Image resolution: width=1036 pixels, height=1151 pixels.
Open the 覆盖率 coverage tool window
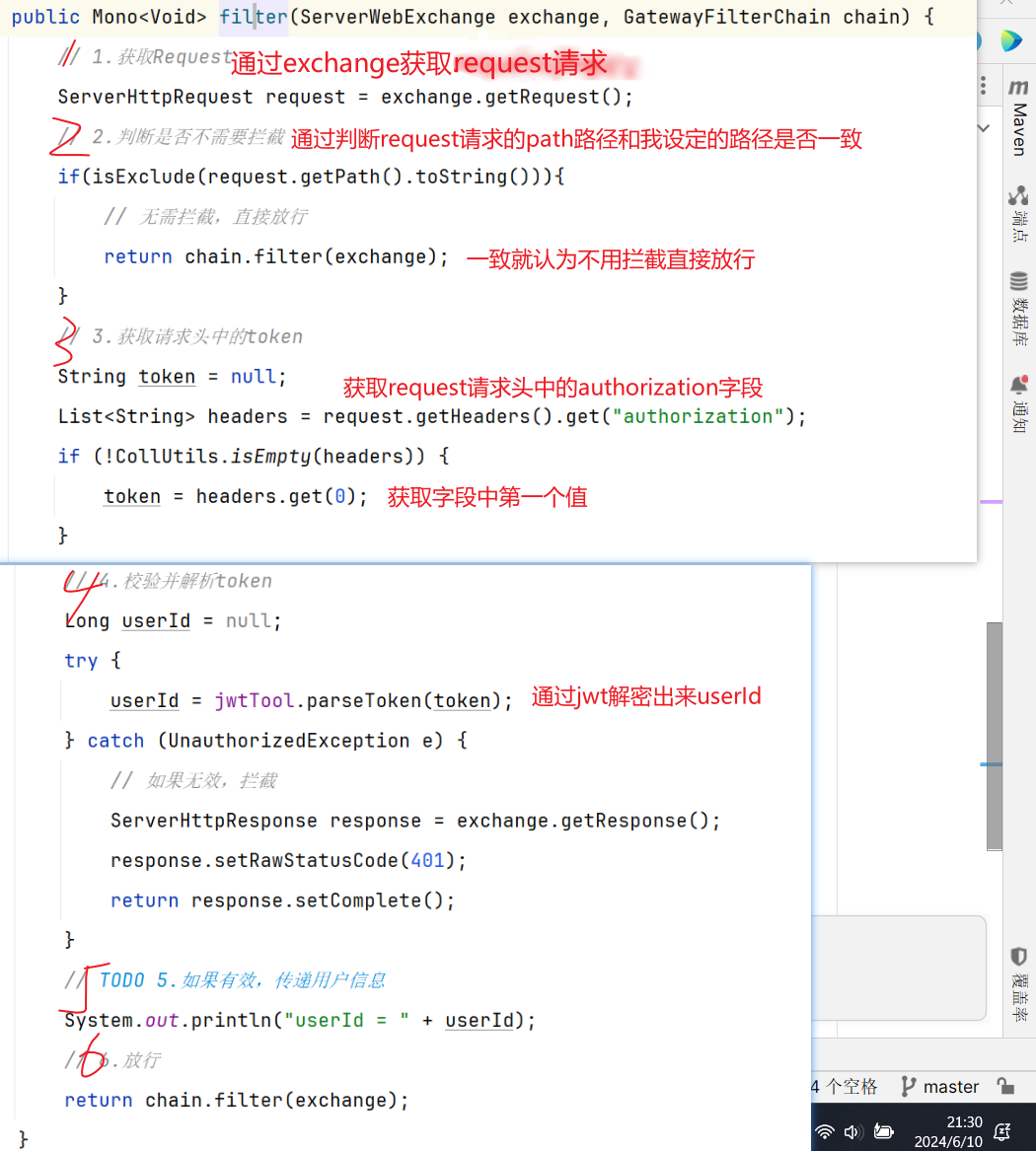(x=1018, y=983)
